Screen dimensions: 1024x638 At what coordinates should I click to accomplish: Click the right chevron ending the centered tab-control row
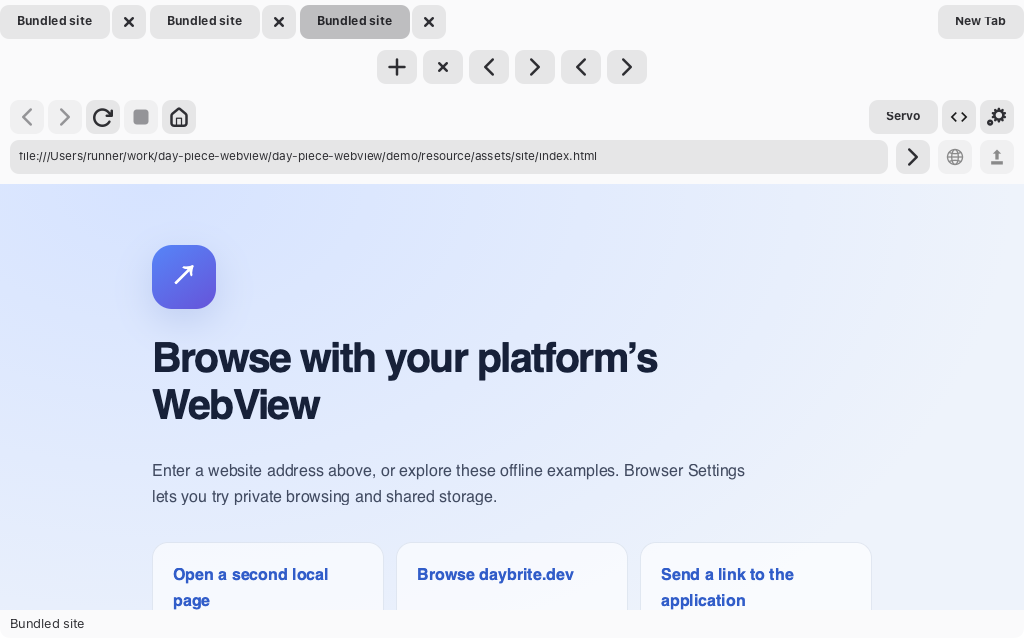pyautogui.click(x=626, y=67)
